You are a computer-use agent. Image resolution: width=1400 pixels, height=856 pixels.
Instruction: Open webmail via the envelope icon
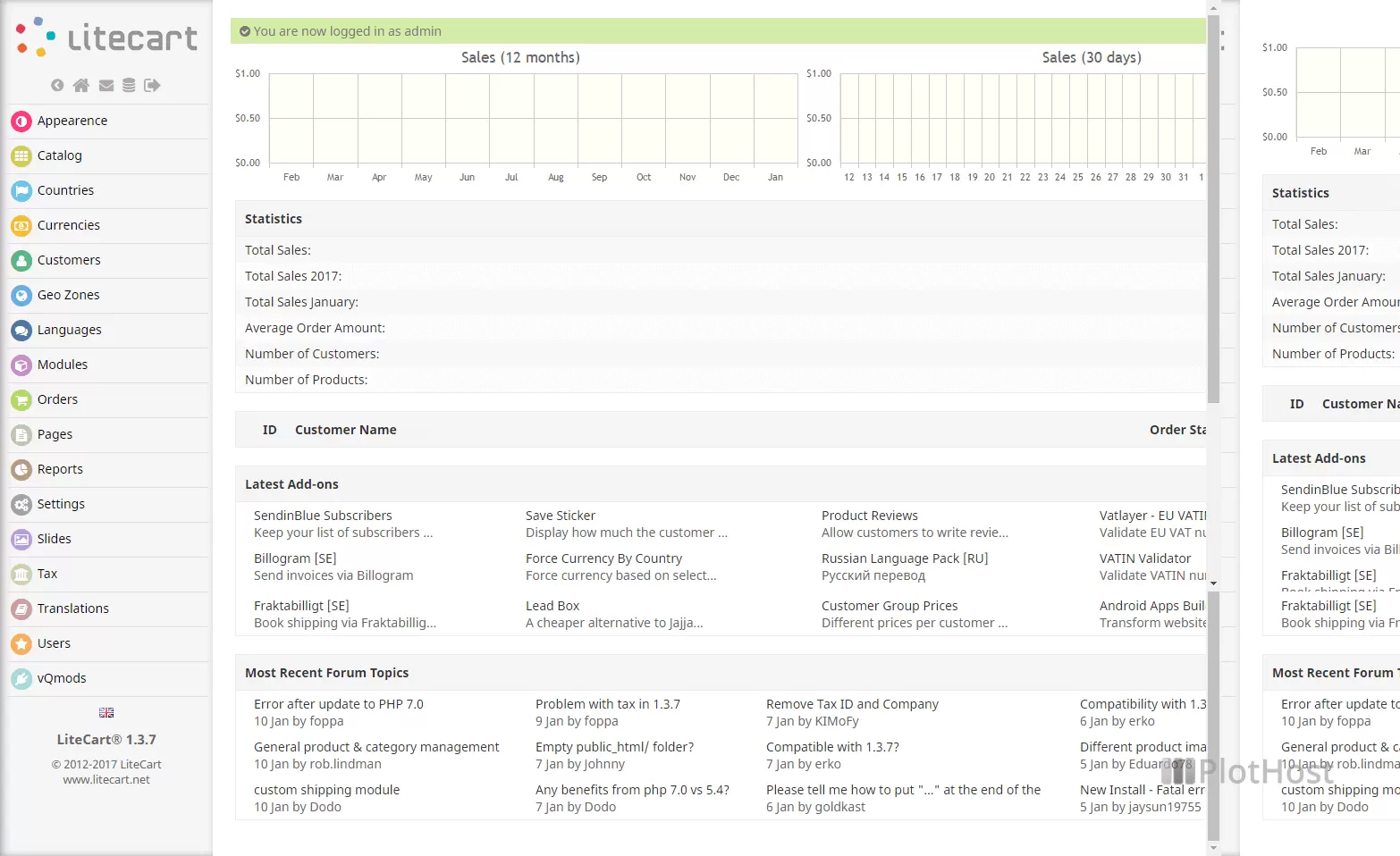coord(106,86)
